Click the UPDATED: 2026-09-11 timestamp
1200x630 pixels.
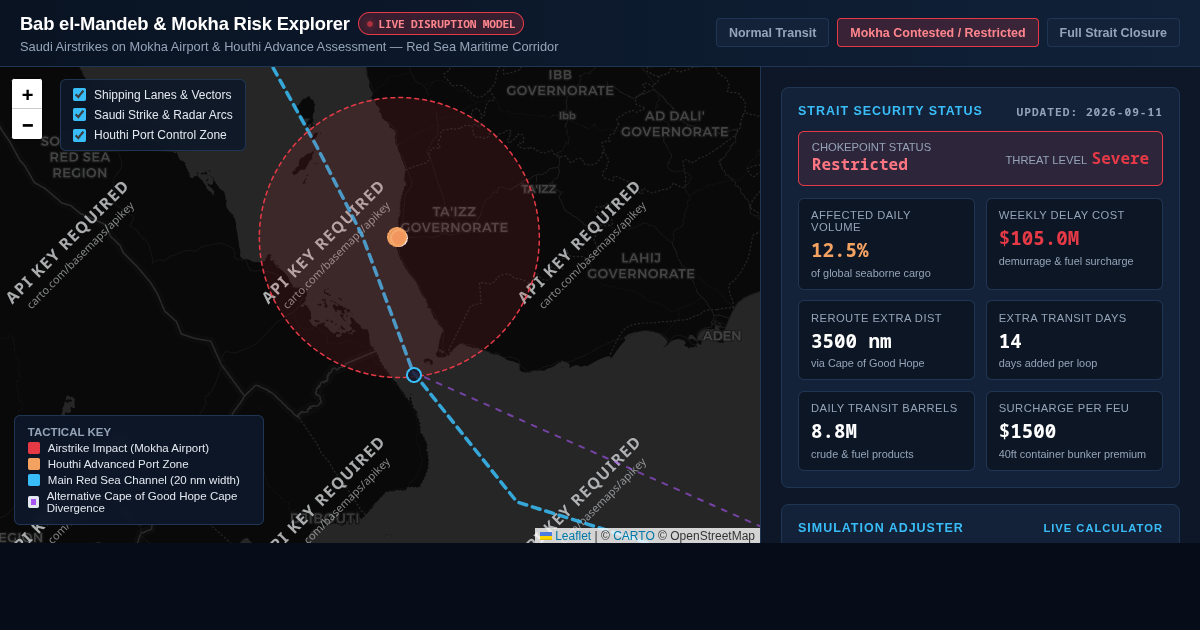(x=1089, y=112)
